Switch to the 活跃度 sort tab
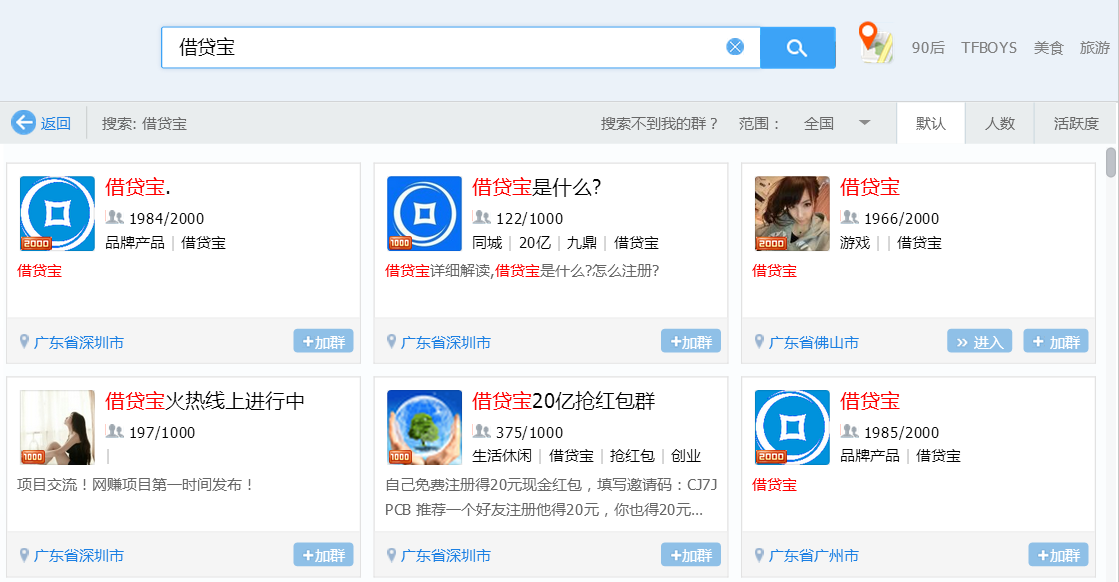The image size is (1119, 582). [1076, 123]
